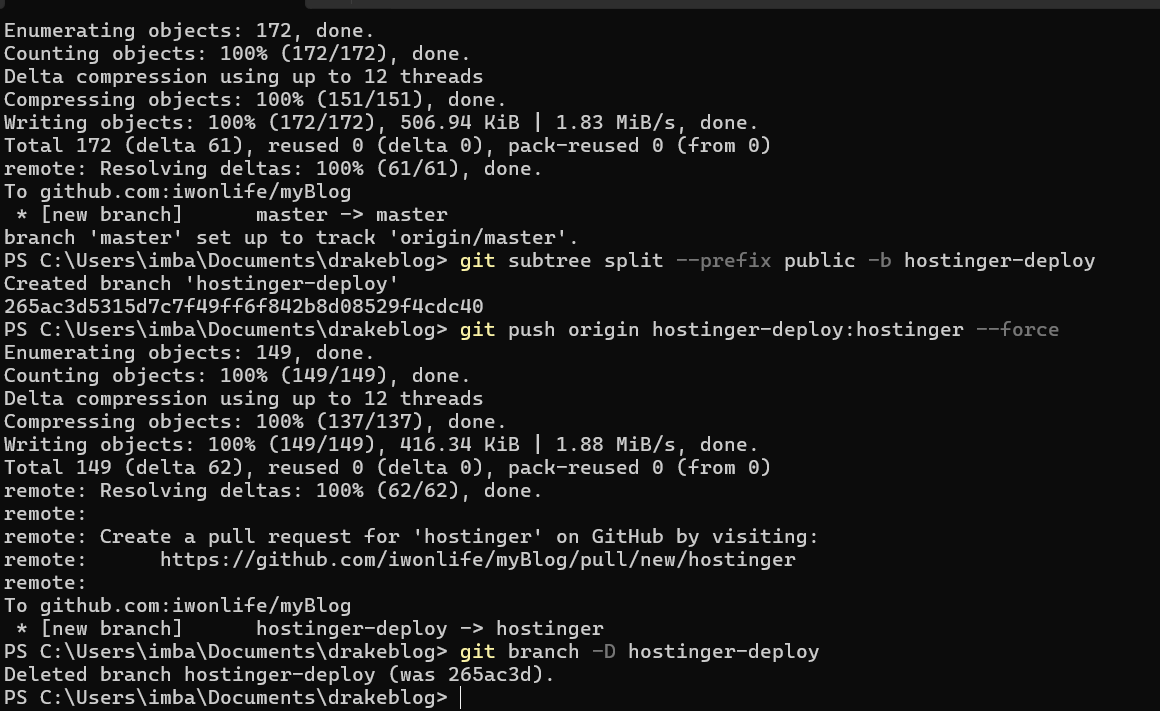Viewport: 1160px width, 711px height.
Task: Click the 'hostinger-deploy -> hostinger' new branch line
Action: click(429, 629)
